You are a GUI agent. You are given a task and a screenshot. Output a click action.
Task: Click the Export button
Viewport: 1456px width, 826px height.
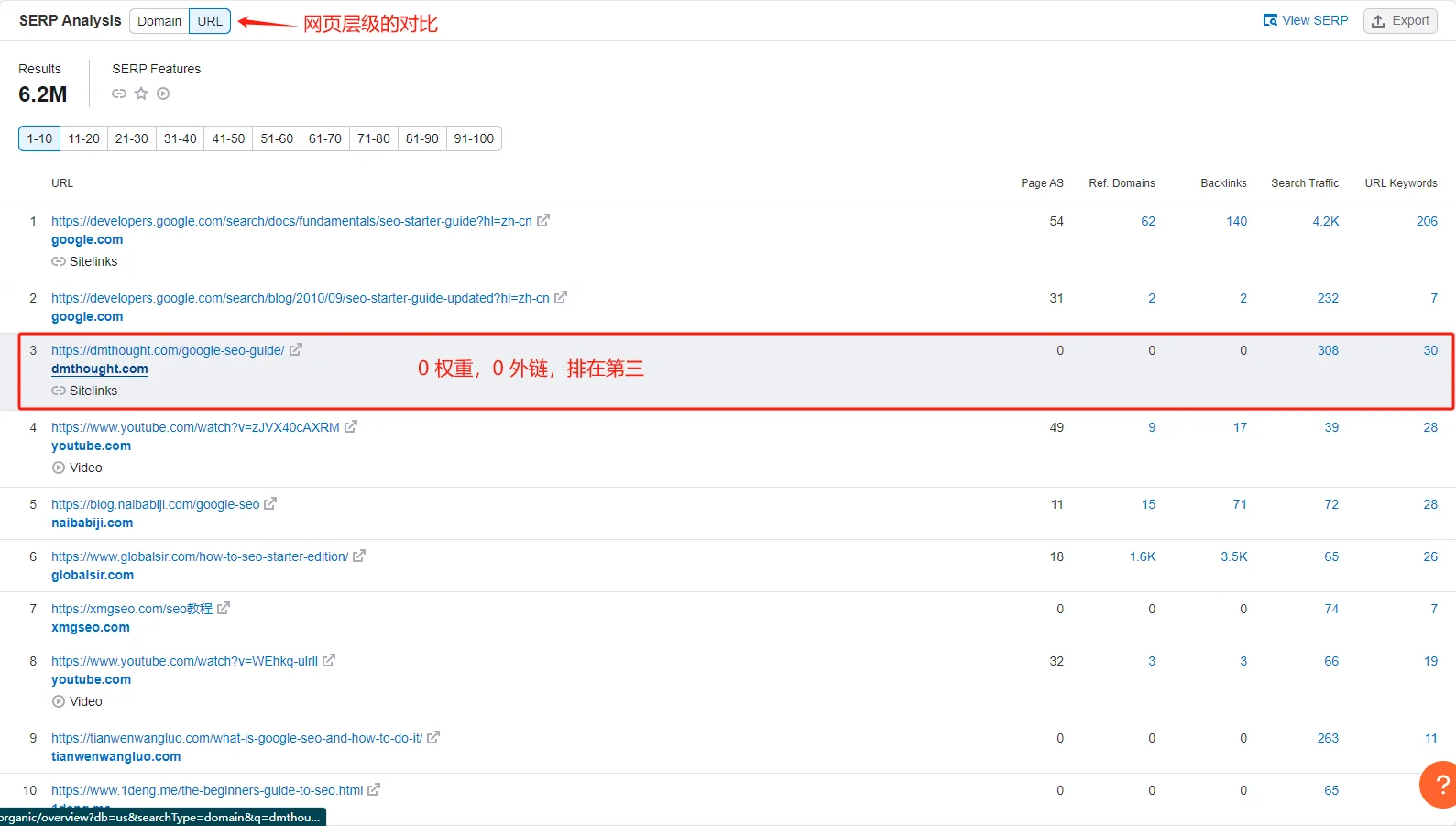click(1400, 20)
